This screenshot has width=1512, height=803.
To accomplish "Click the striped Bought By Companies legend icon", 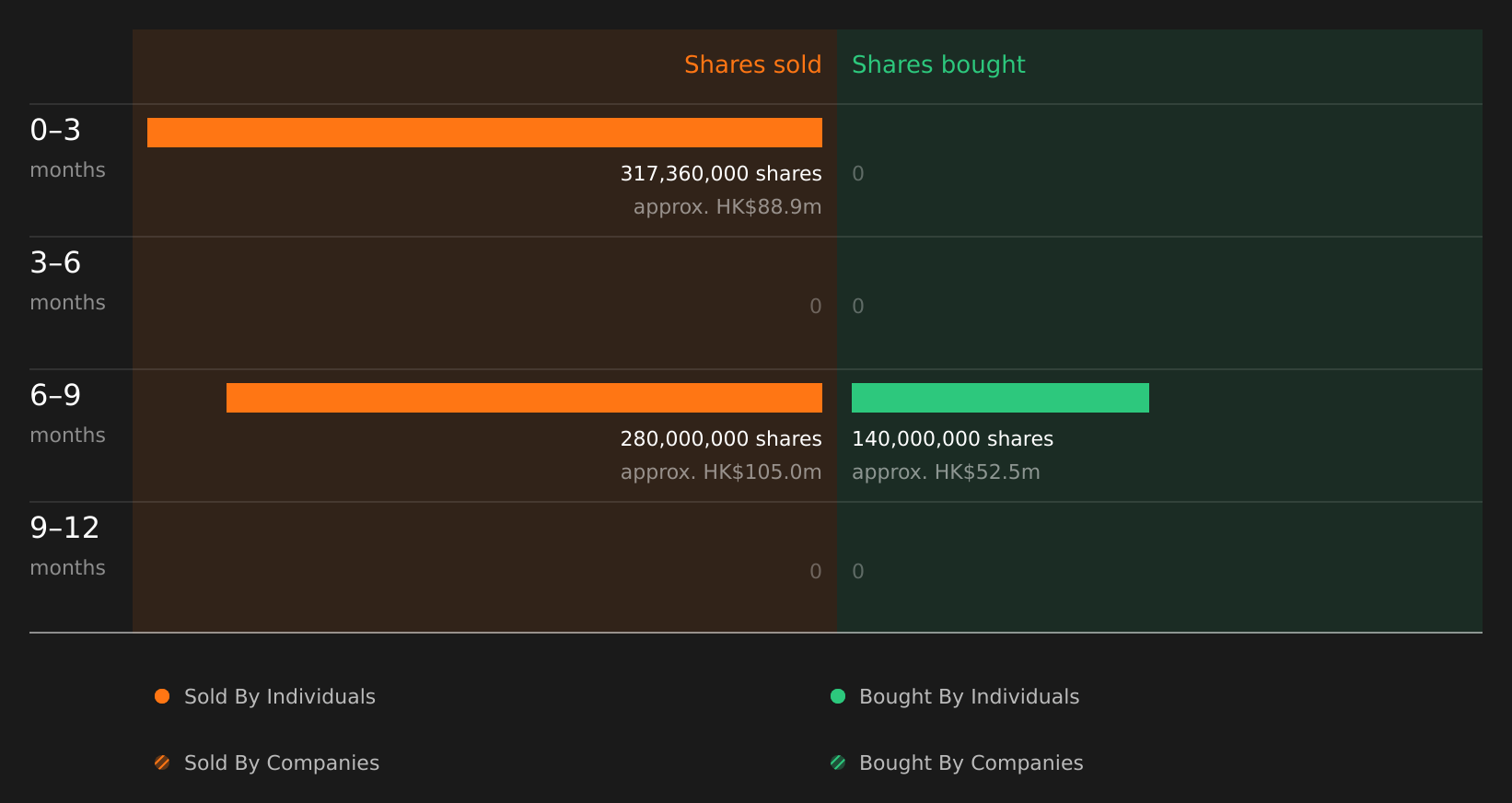I will click(838, 762).
